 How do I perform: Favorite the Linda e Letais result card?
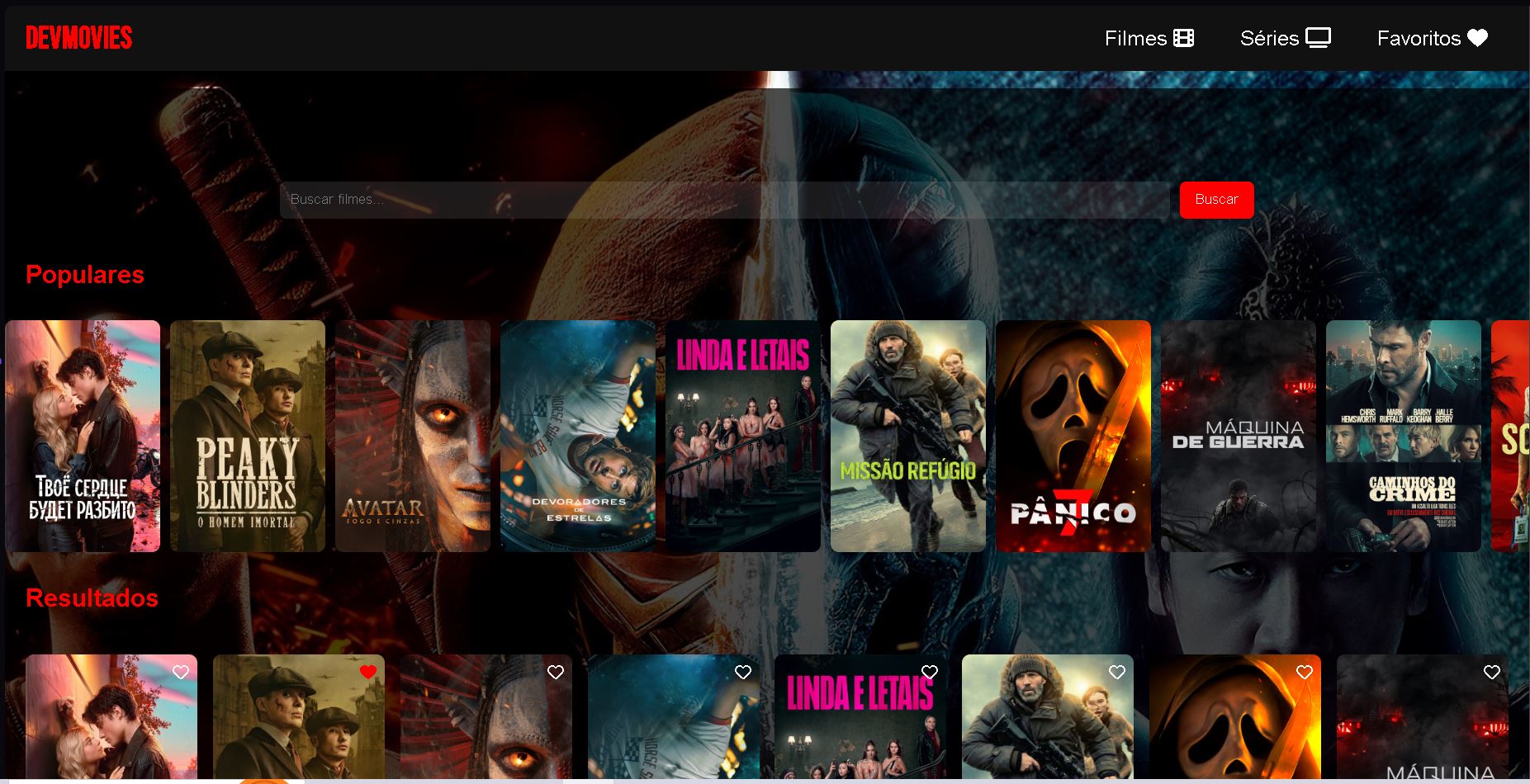pos(930,672)
